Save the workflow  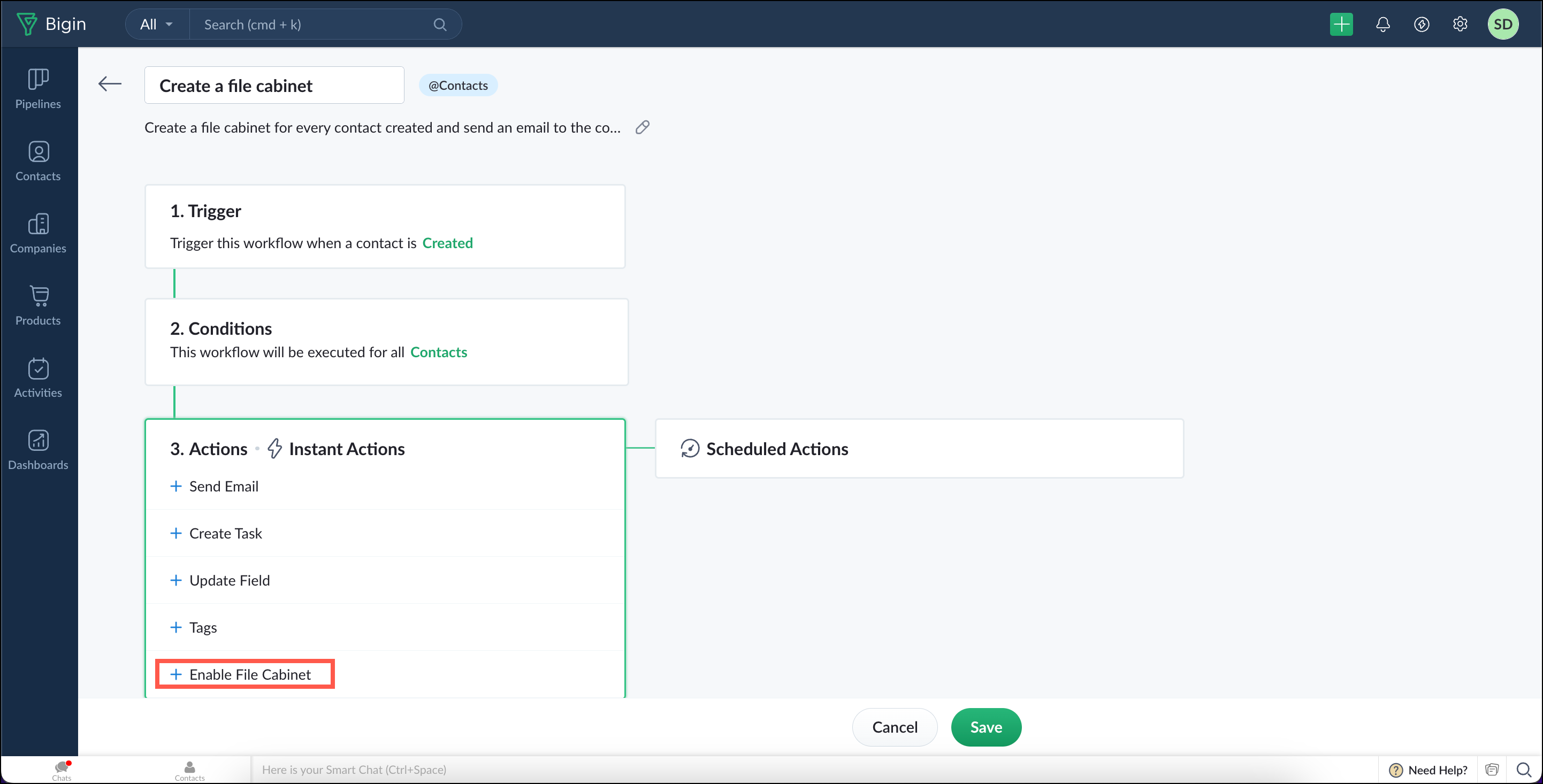click(x=986, y=727)
